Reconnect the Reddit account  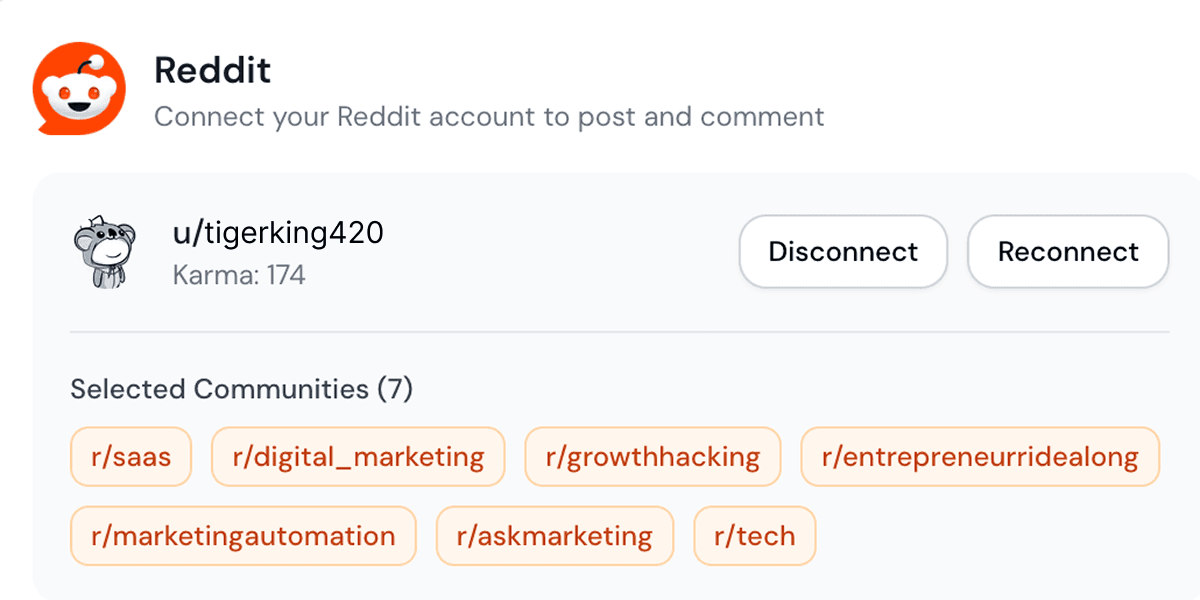click(1067, 252)
